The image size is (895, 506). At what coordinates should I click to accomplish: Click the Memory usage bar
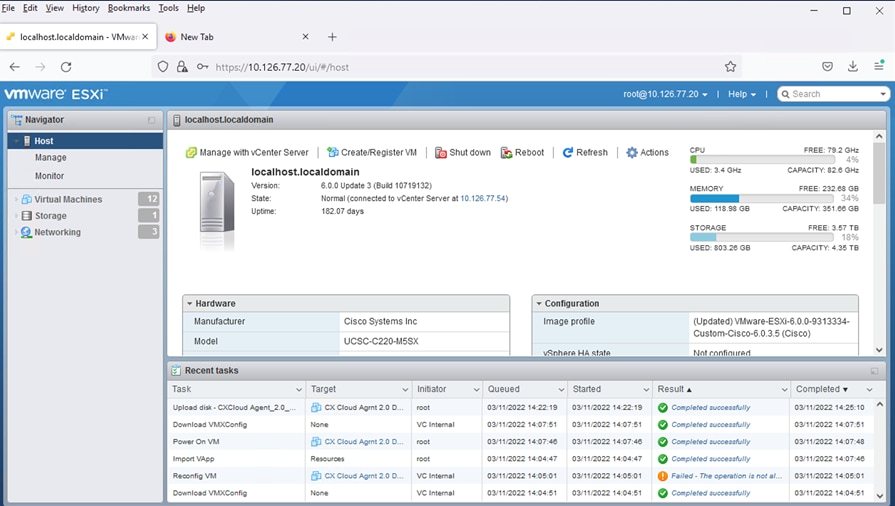coord(762,199)
